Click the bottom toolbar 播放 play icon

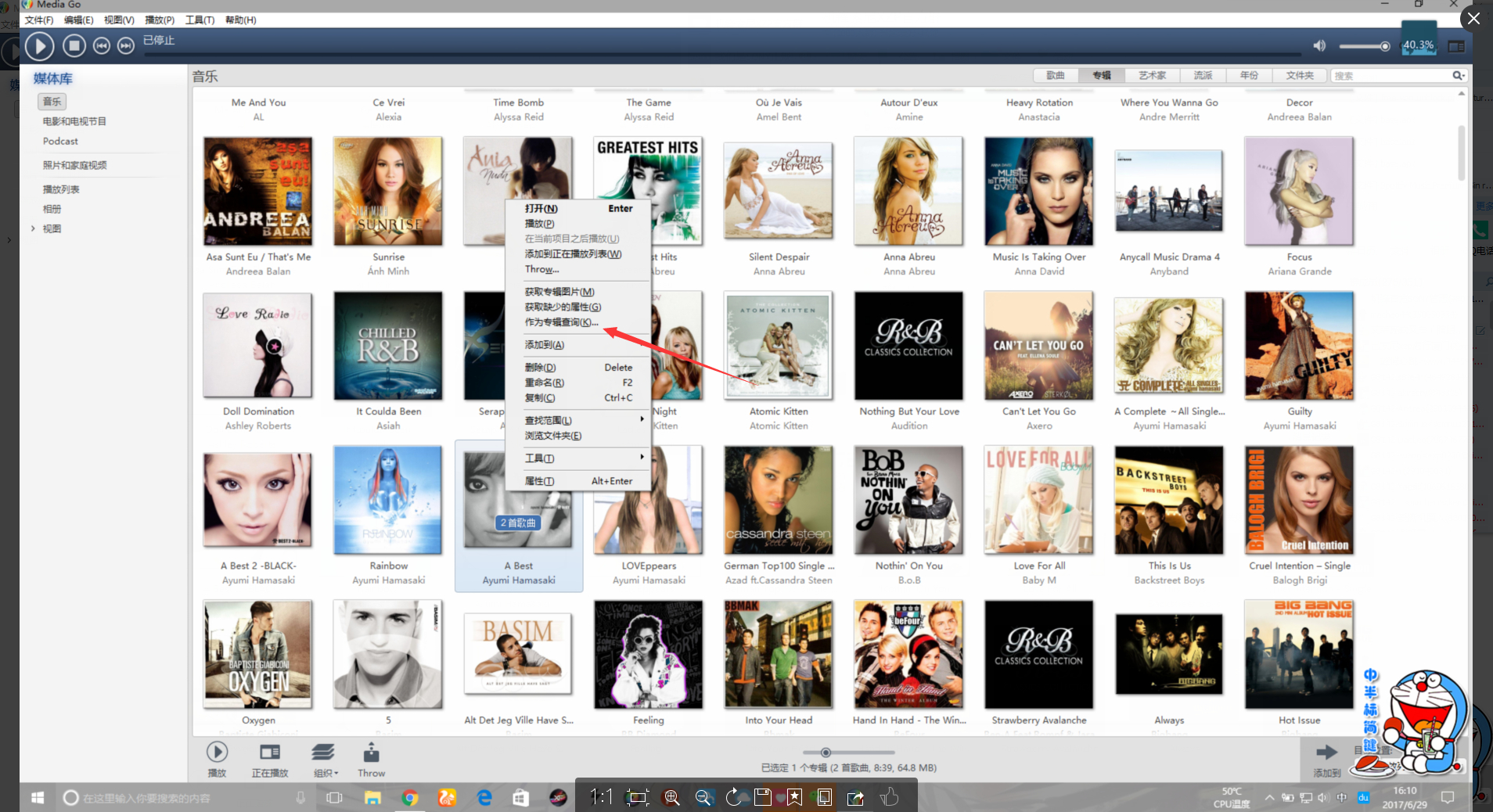(217, 753)
